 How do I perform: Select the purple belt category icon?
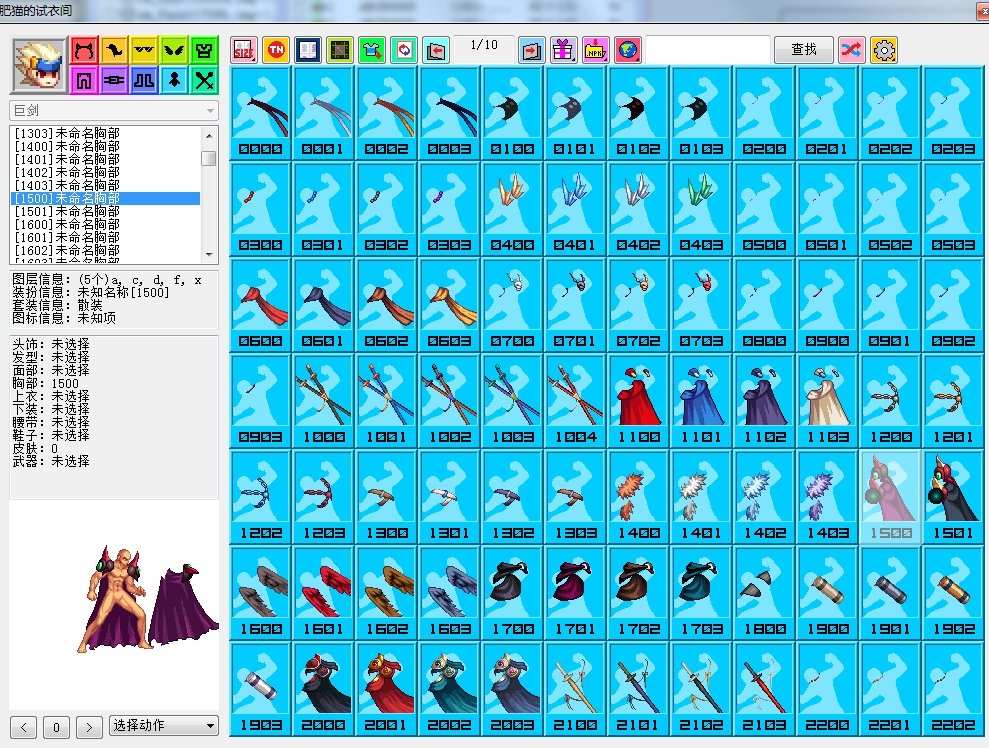[x=114, y=80]
